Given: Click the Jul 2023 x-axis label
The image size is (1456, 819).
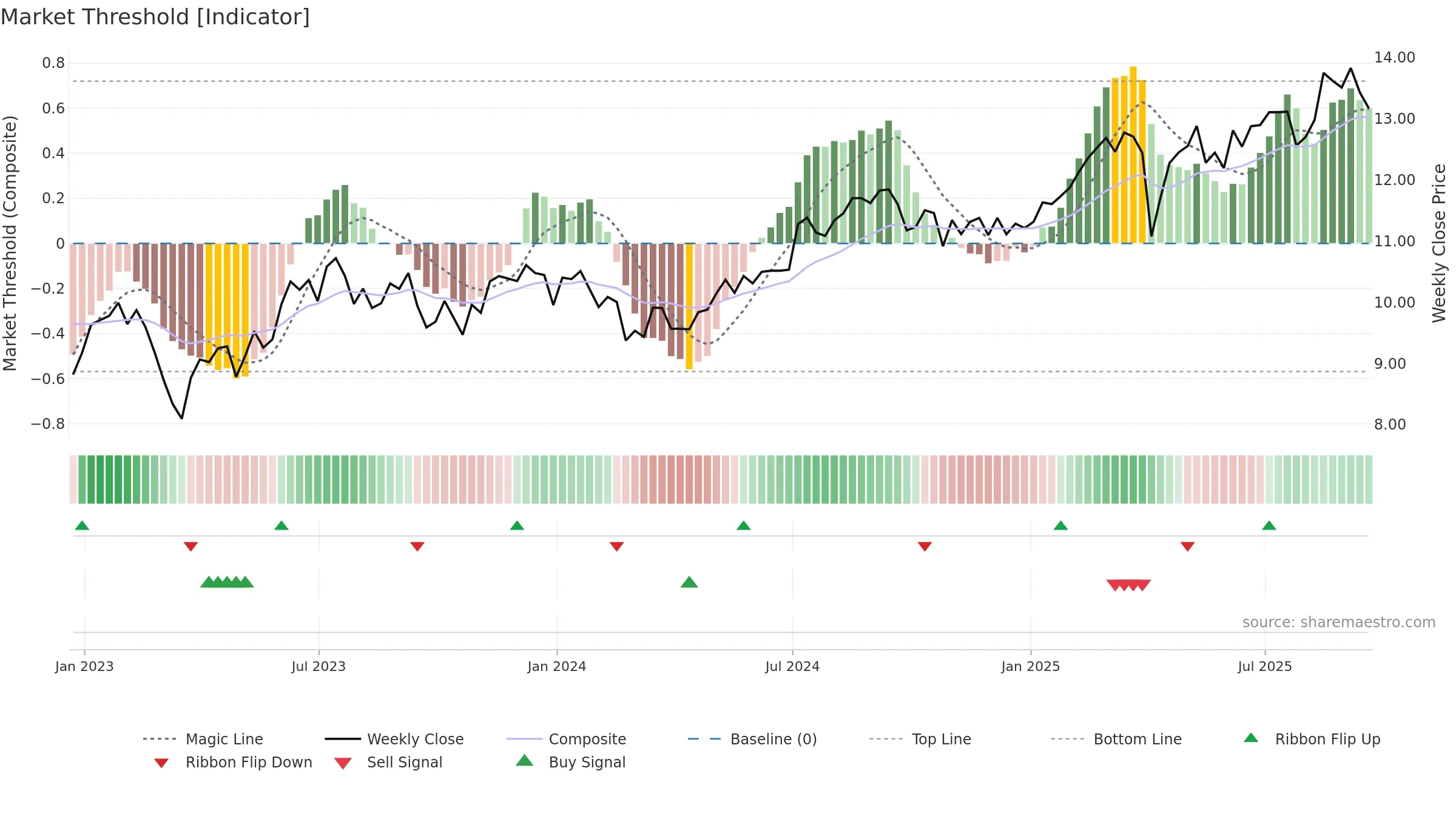Looking at the screenshot, I should coord(318,667).
